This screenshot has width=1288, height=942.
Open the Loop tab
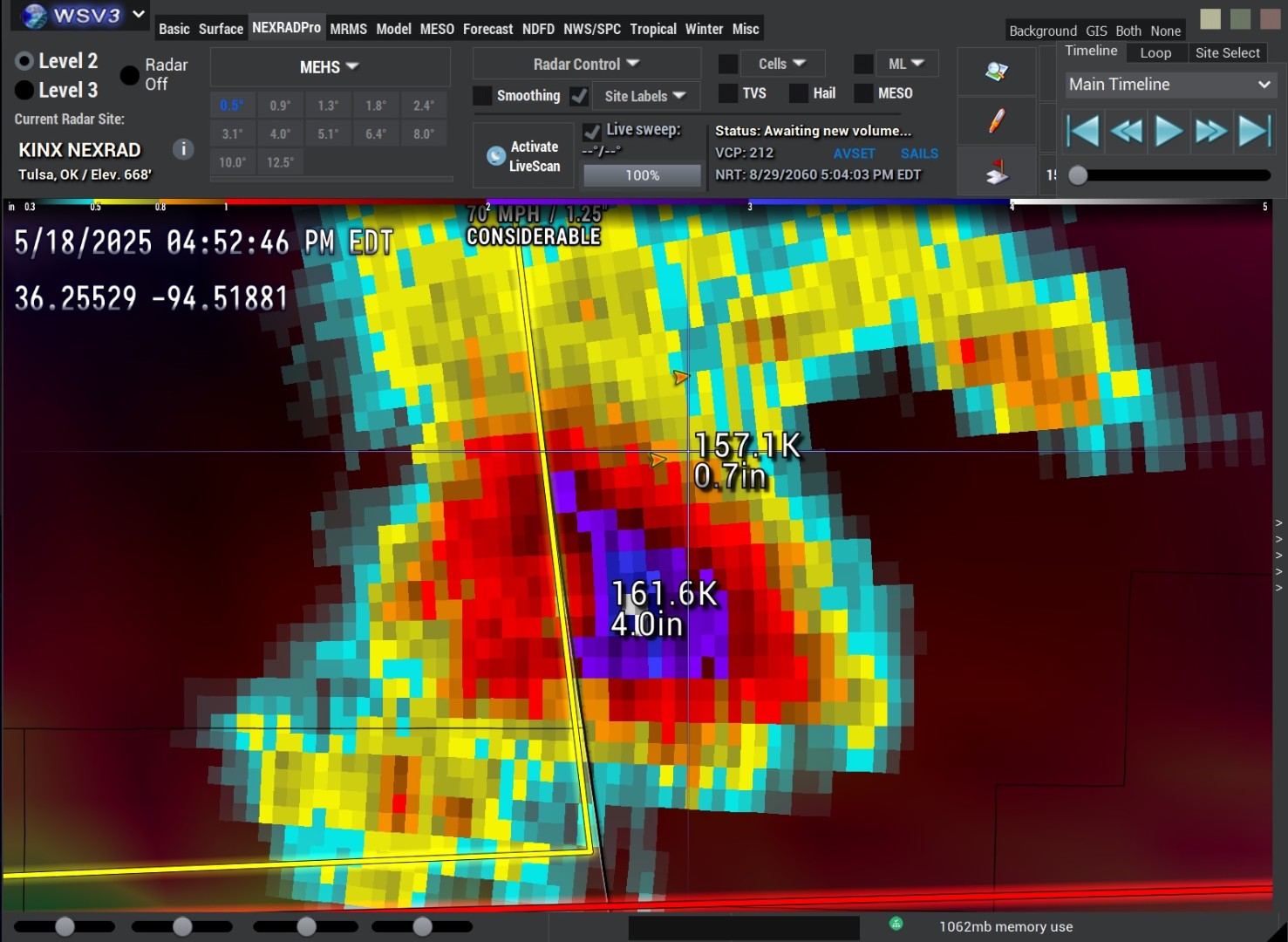[x=1155, y=52]
